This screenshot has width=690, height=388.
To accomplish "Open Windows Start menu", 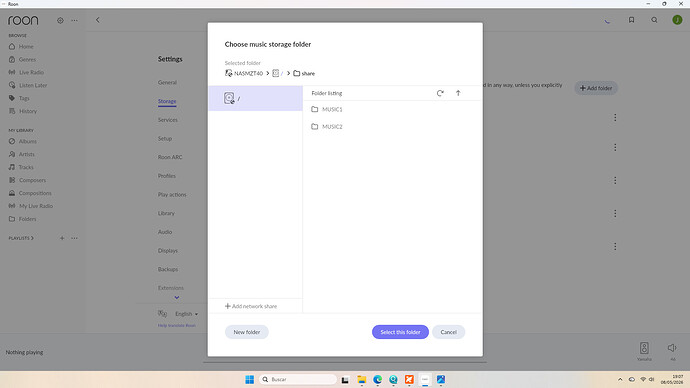I will tap(250, 379).
